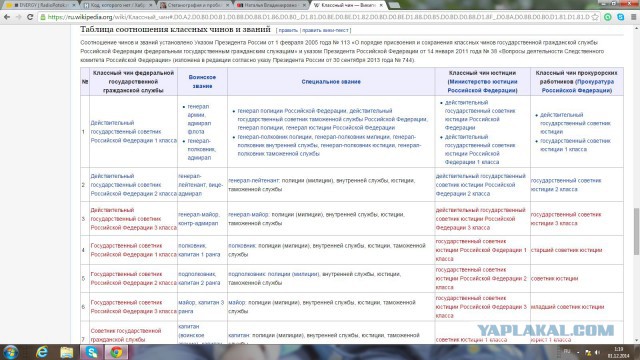The width and height of the screenshot is (640, 360).
Task: Click 'полковник' link in special rank column, row 4
Action: pyautogui.click(x=242, y=246)
